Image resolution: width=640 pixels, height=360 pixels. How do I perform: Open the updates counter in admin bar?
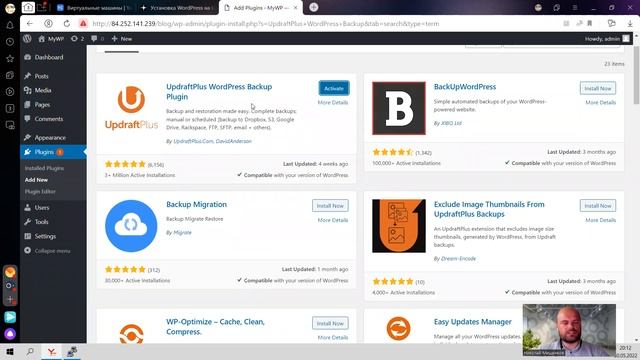point(77,39)
